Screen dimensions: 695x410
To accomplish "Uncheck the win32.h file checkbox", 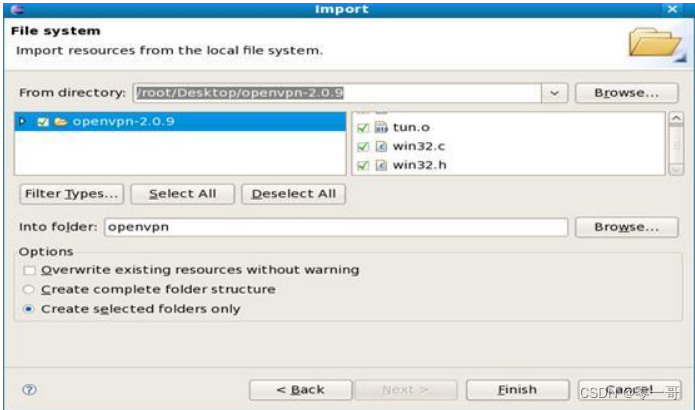I will click(363, 165).
